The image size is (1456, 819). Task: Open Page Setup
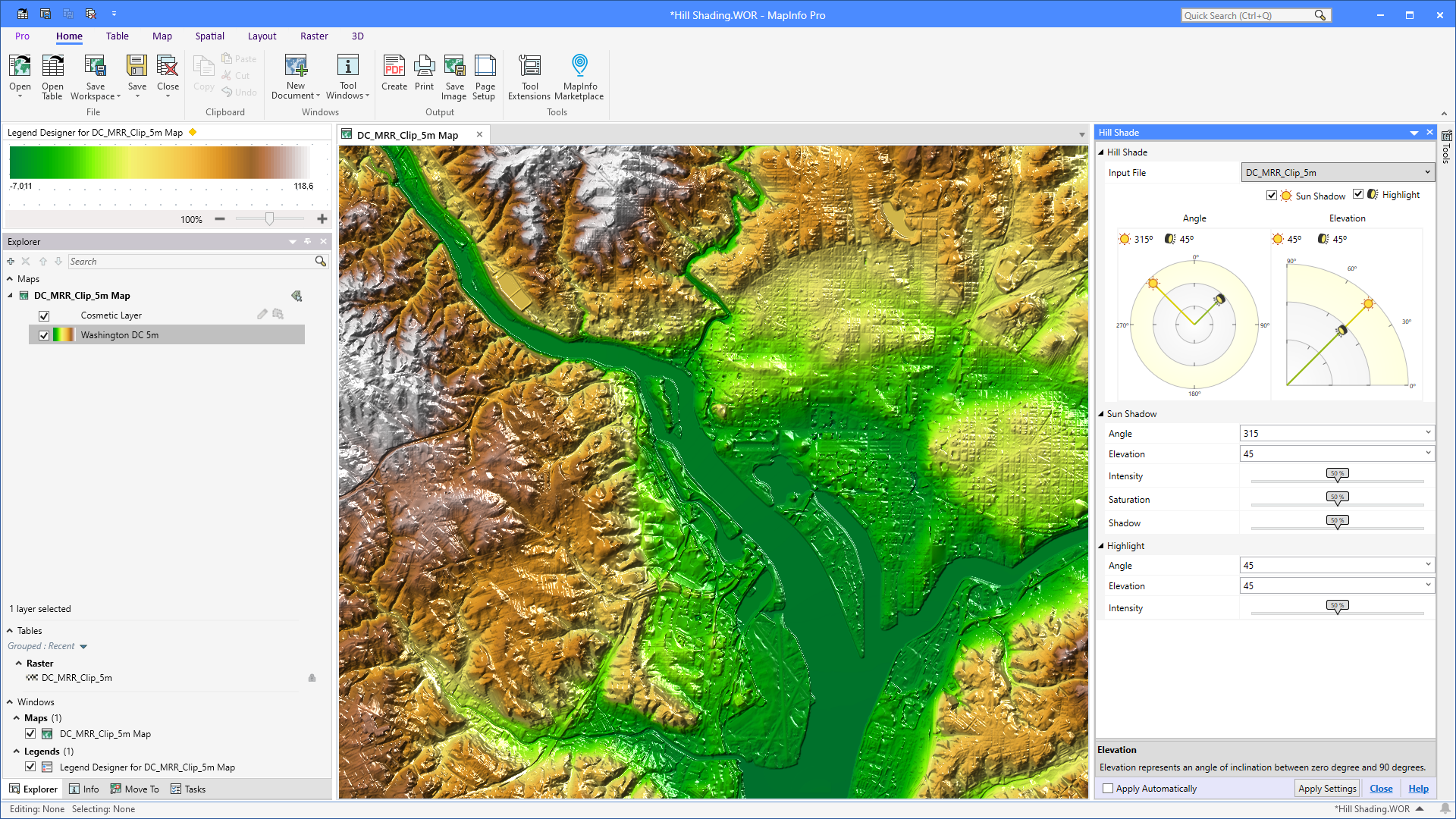(485, 77)
